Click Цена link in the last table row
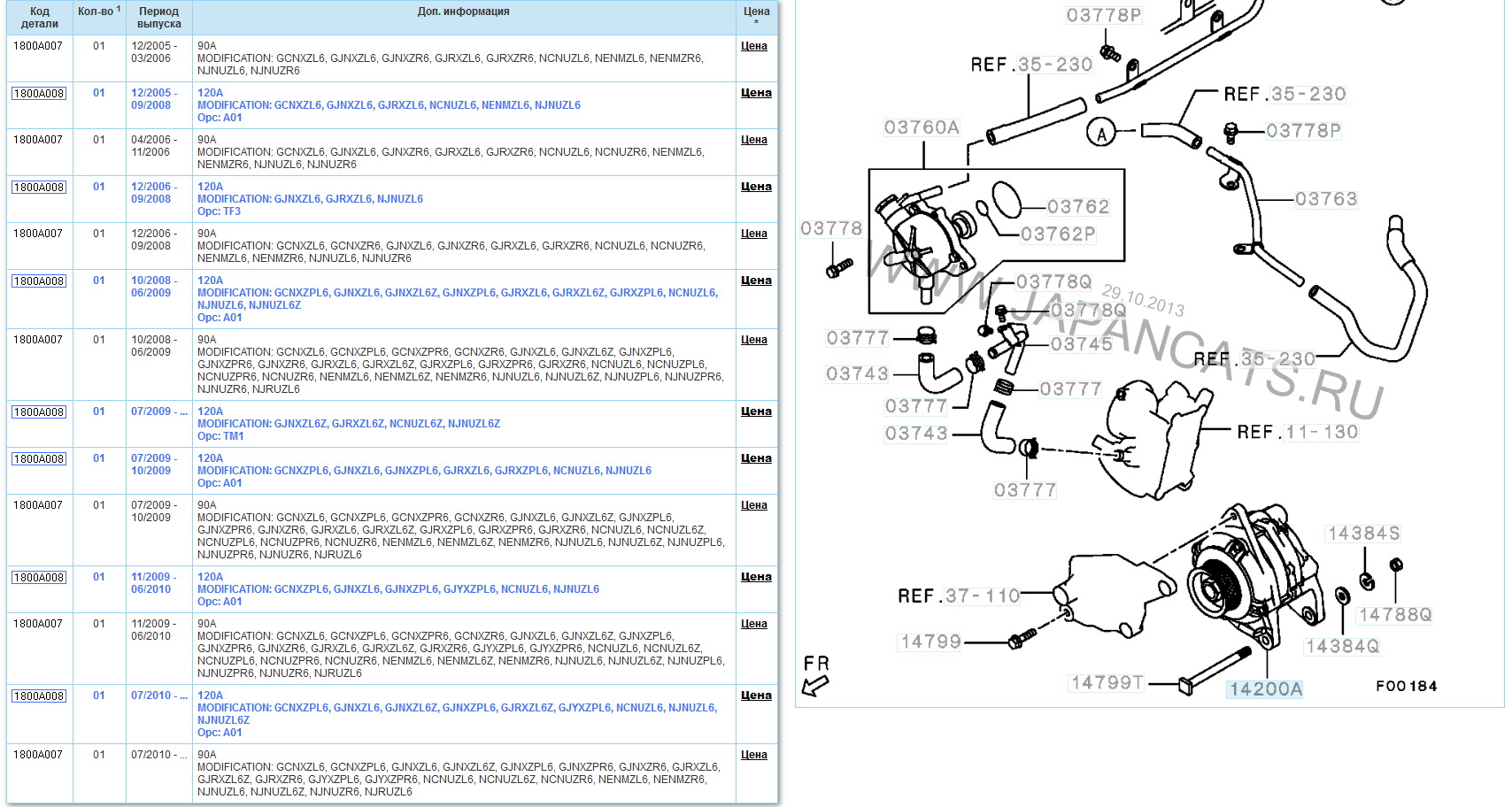This screenshot has height=807, width=1512. click(753, 755)
